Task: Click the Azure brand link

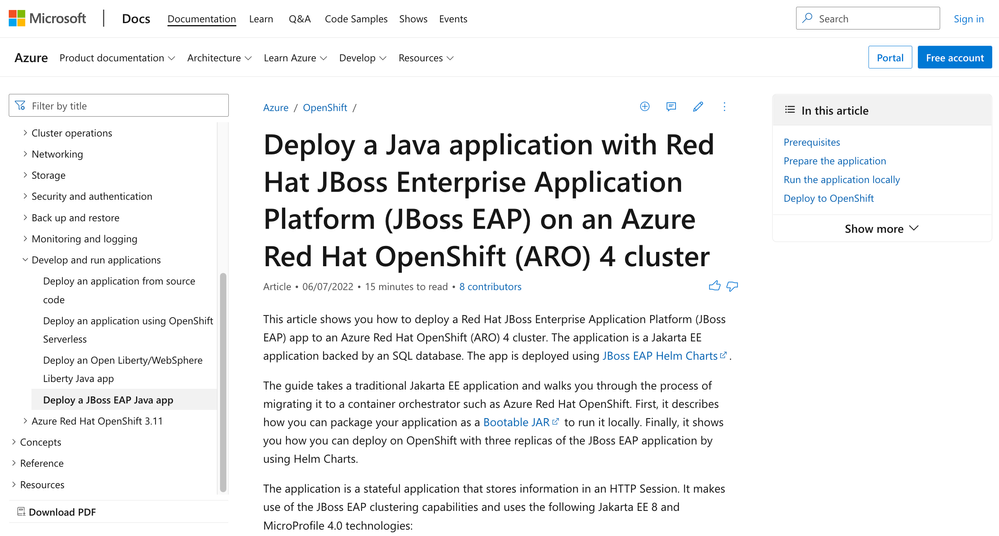Action: click(x=31, y=57)
